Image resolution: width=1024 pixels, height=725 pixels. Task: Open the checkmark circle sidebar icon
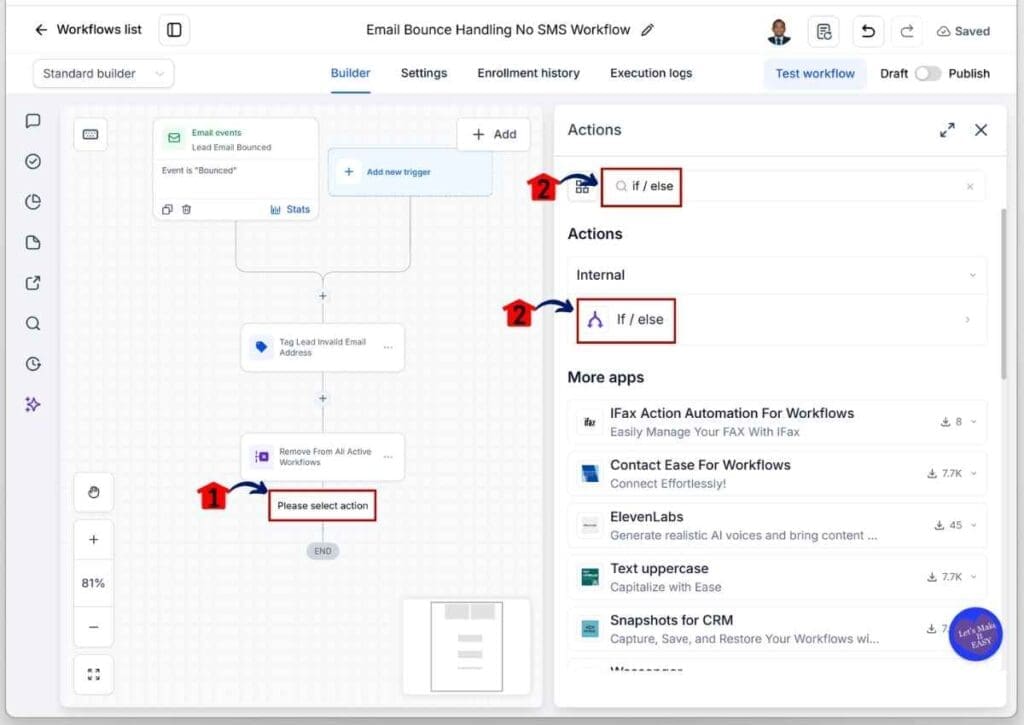pyautogui.click(x=33, y=161)
